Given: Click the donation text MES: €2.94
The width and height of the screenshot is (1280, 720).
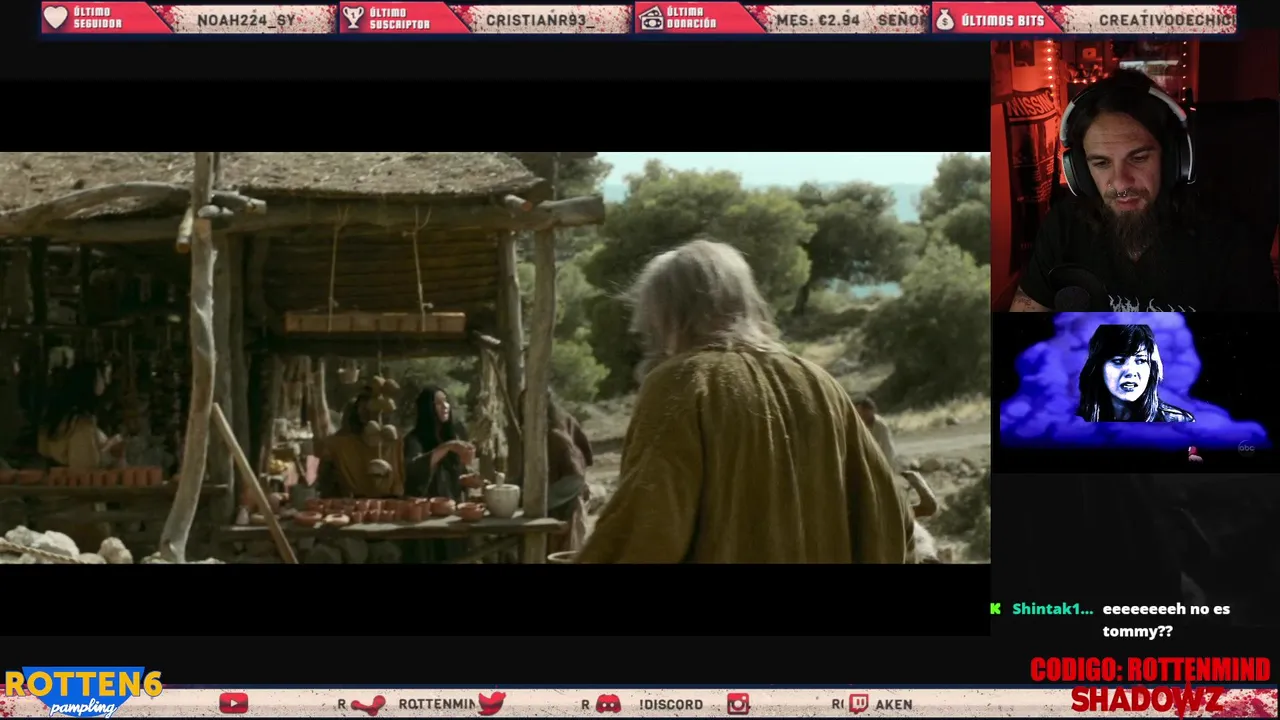Looking at the screenshot, I should tap(817, 20).
